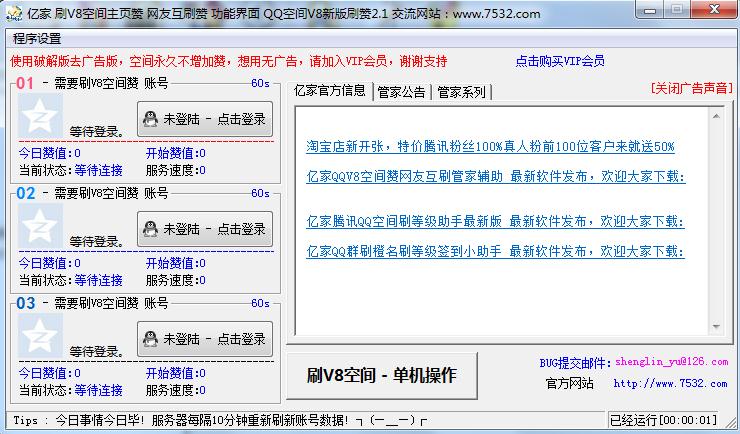Open 亿家QQV8空间赞网友互刷管家辅助 download link
This screenshot has width=740, height=434.
496,176
